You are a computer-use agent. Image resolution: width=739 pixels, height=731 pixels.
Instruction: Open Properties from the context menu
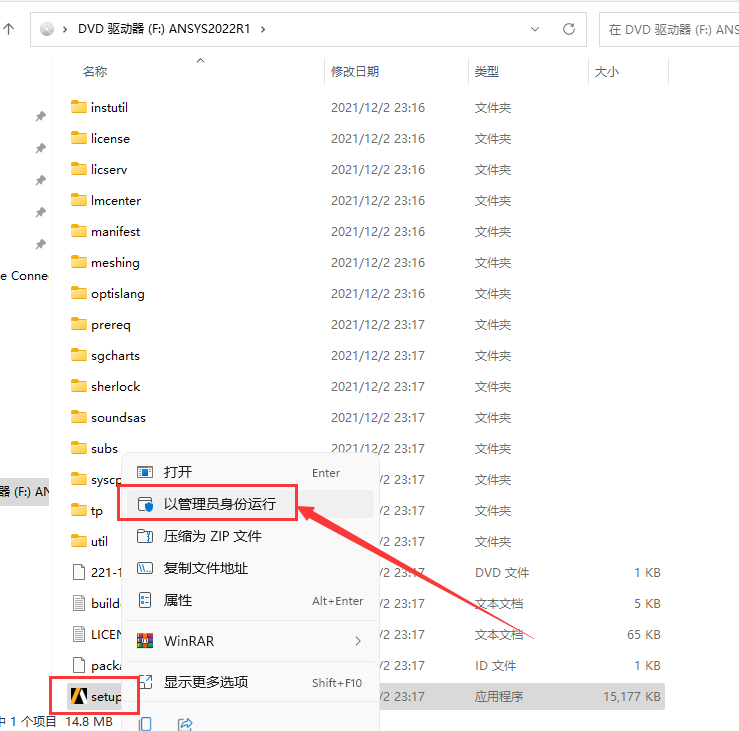pyautogui.click(x=250, y=600)
